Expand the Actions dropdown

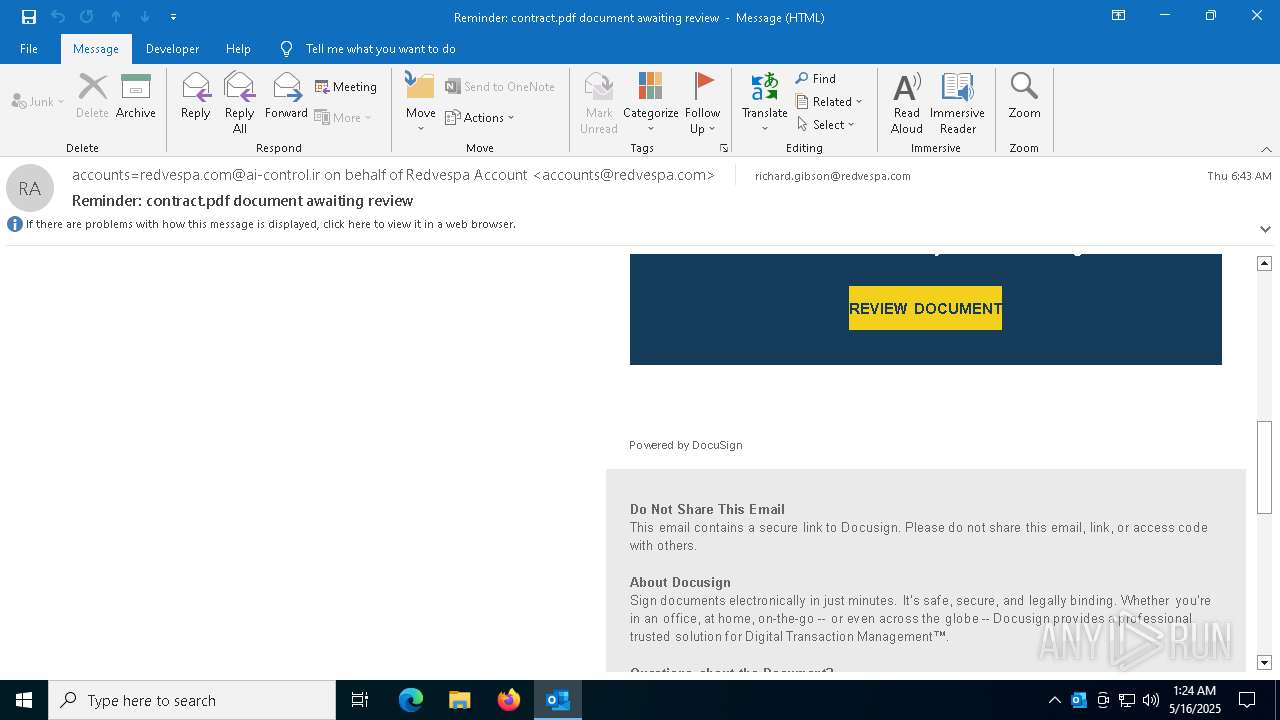pos(480,117)
